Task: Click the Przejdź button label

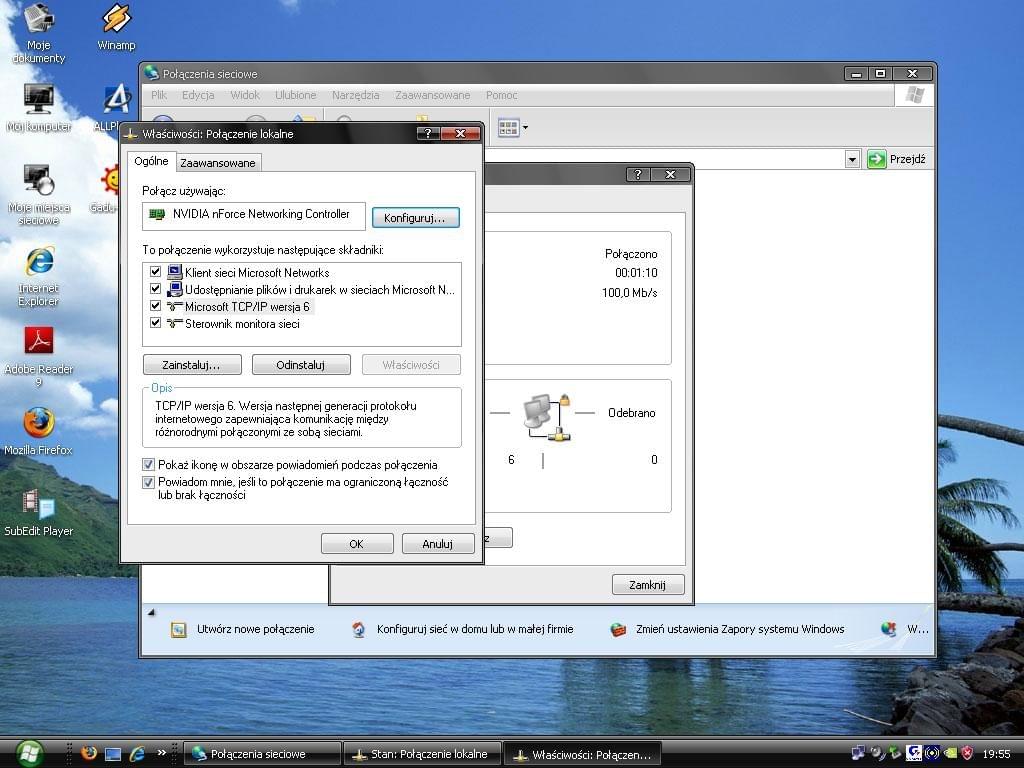Action: pos(907,159)
